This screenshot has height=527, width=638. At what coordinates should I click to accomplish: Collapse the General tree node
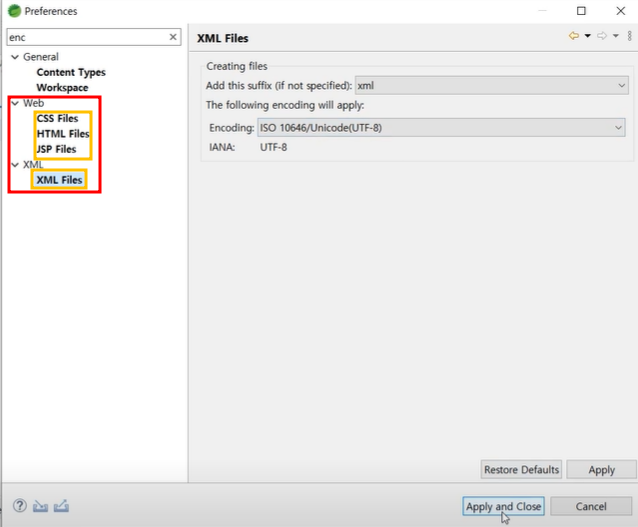[15, 57]
